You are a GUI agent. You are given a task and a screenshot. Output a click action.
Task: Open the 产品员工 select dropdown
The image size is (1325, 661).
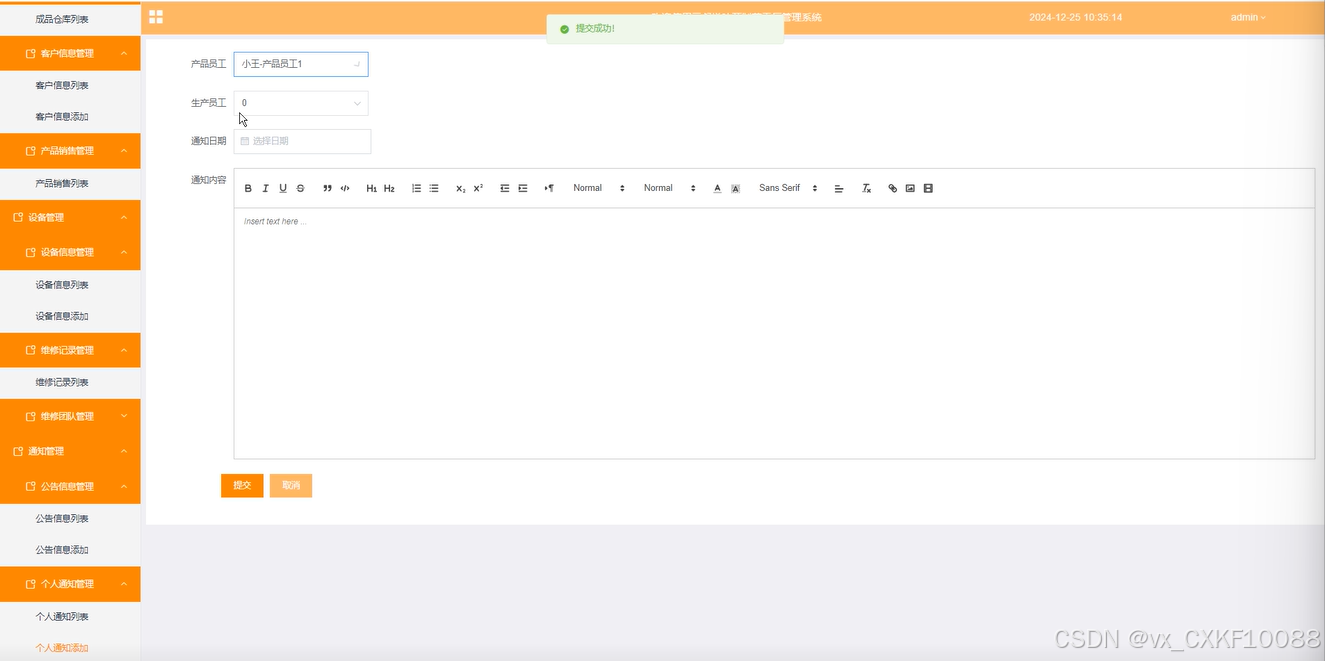pyautogui.click(x=301, y=64)
